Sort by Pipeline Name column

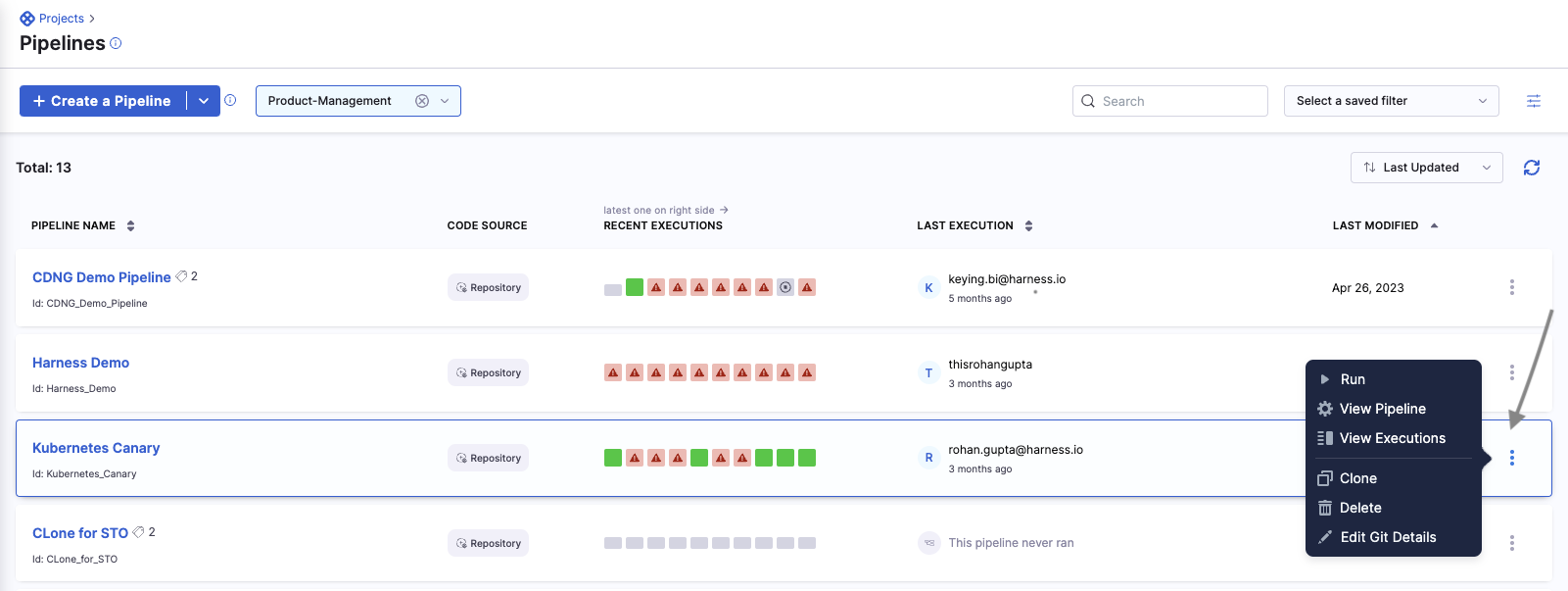click(130, 225)
